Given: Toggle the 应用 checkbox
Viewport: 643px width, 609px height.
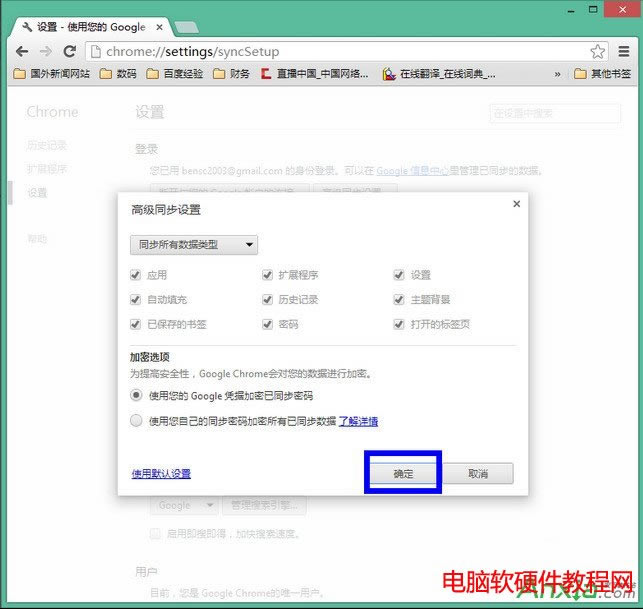Looking at the screenshot, I should tap(135, 275).
